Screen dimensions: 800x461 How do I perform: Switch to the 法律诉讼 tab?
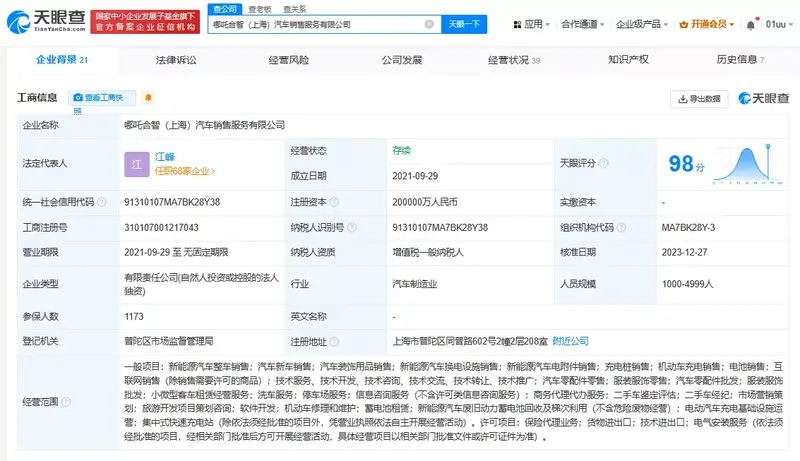176,61
